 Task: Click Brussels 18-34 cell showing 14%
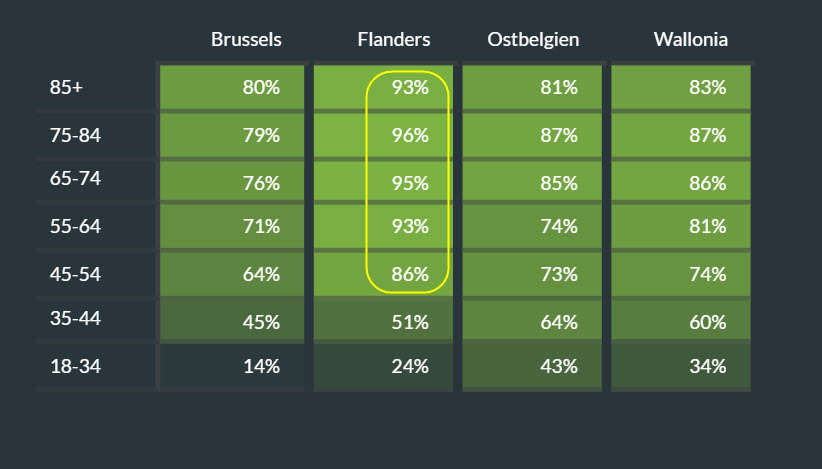(x=232, y=366)
